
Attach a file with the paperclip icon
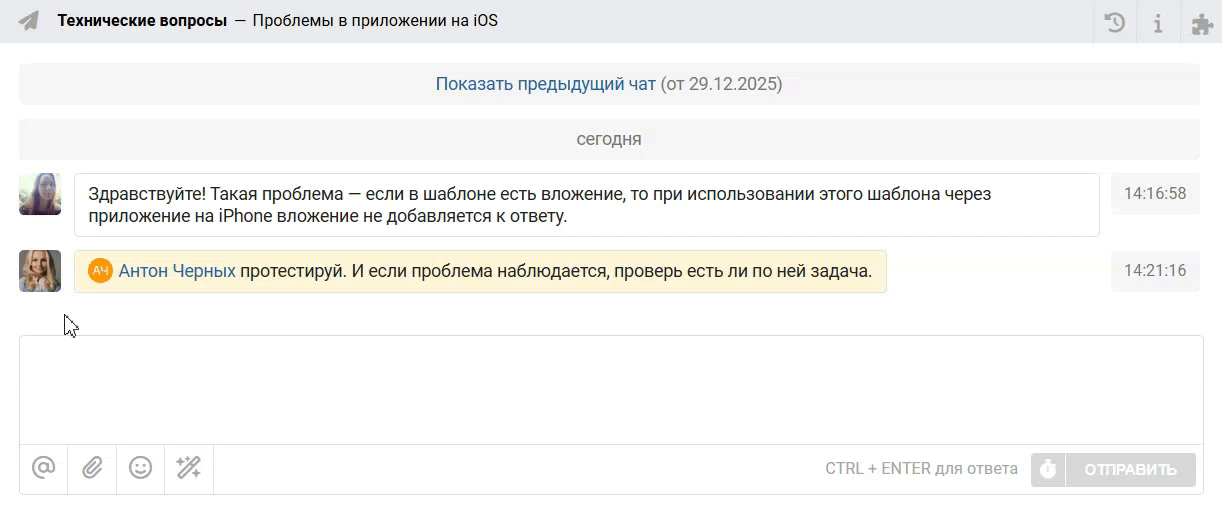tap(92, 468)
